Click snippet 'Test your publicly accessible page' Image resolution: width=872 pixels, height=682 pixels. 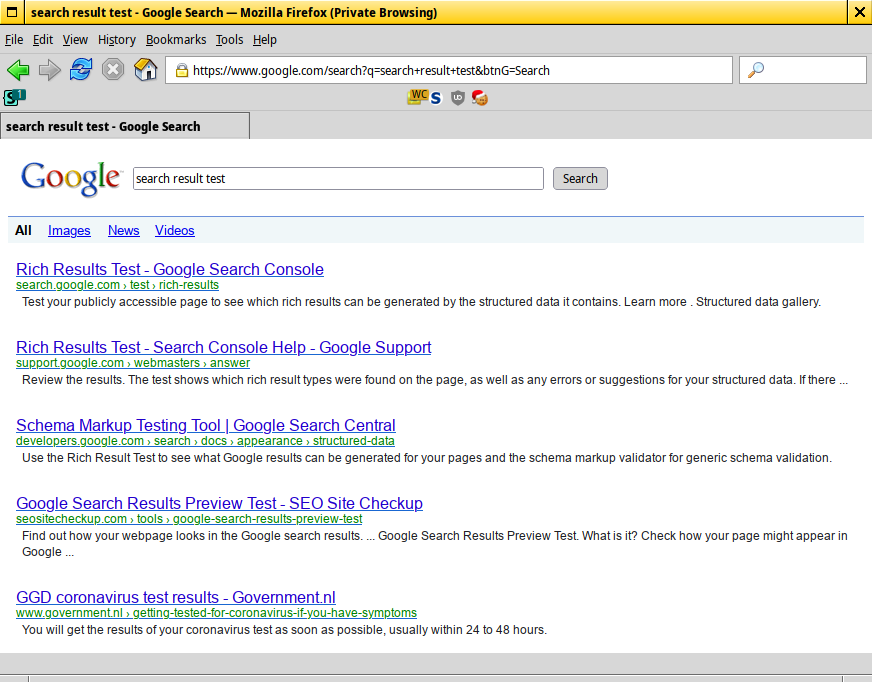click(x=421, y=302)
